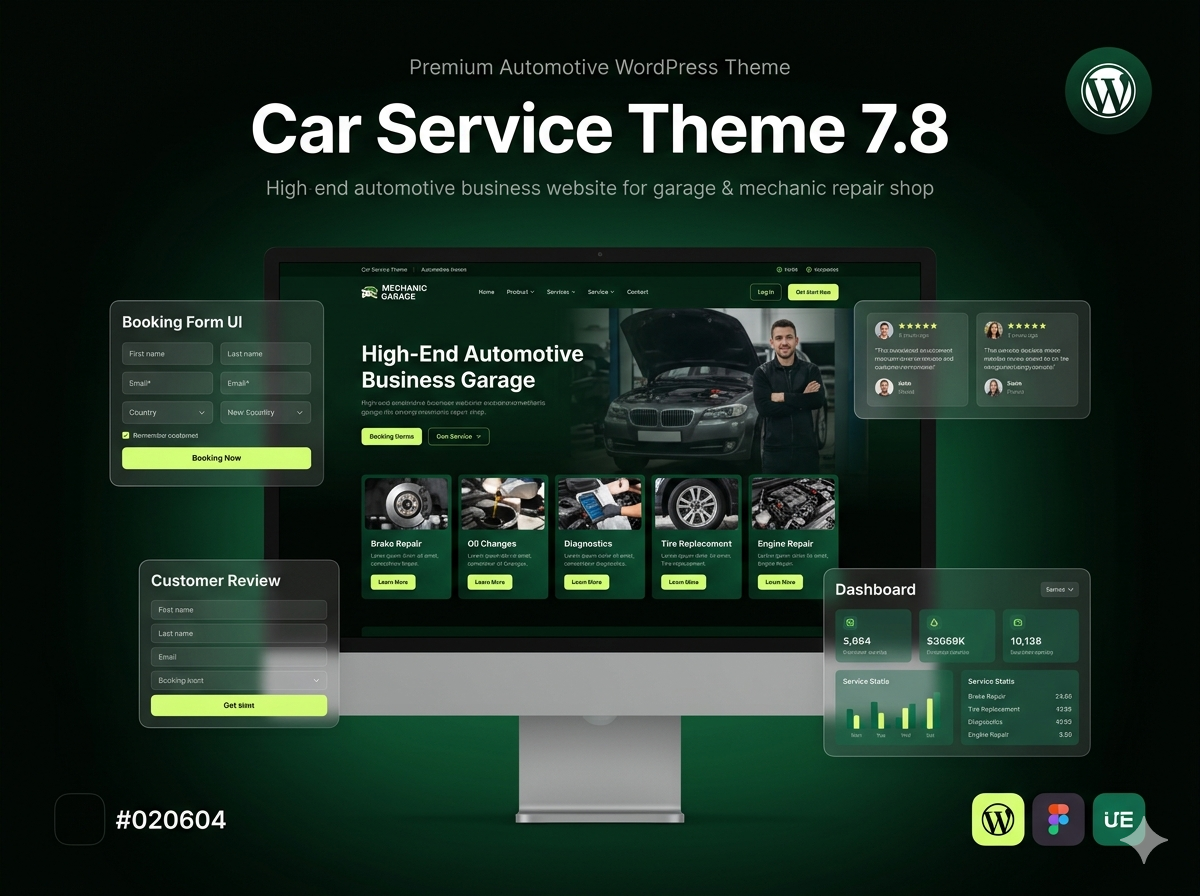This screenshot has width=1200, height=896.
Task: Click the Figma icon tile
Action: click(x=1058, y=820)
